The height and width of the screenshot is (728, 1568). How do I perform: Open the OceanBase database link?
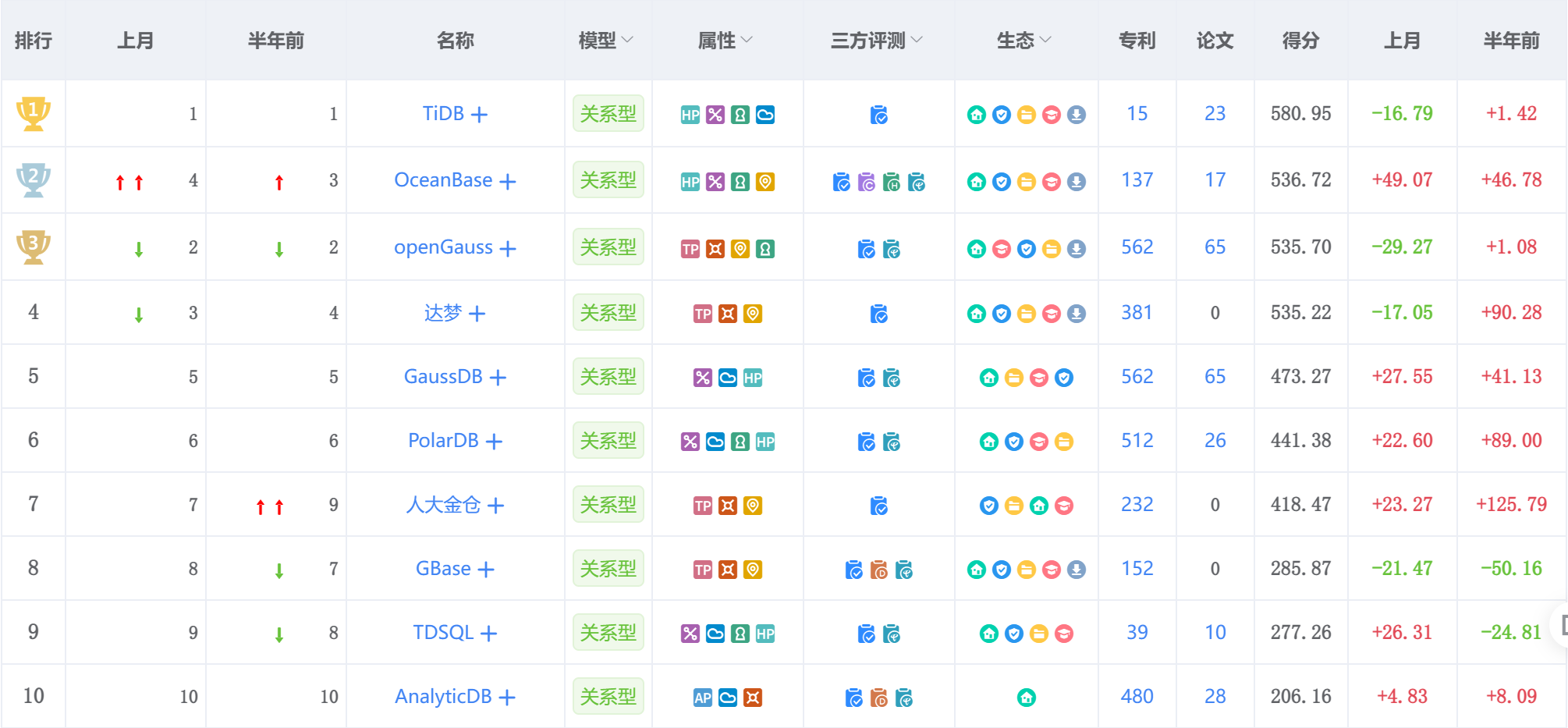tap(443, 180)
